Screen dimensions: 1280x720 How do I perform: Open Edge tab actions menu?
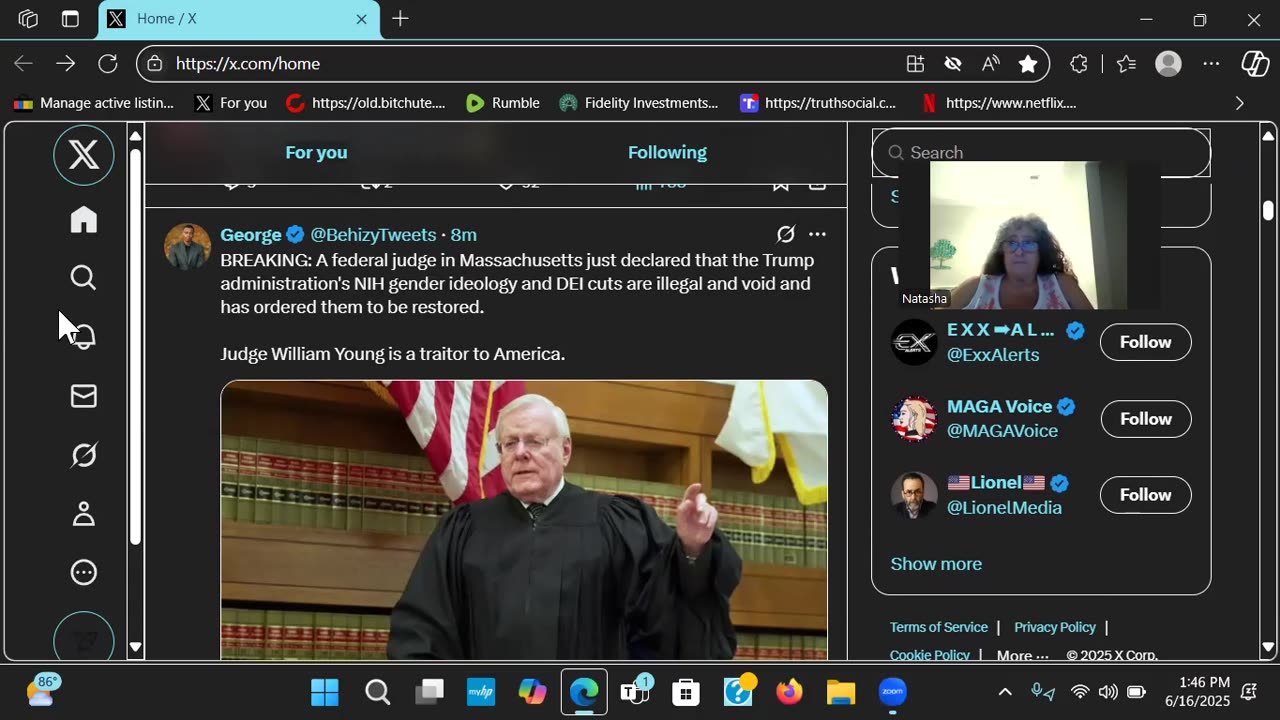[x=70, y=19]
